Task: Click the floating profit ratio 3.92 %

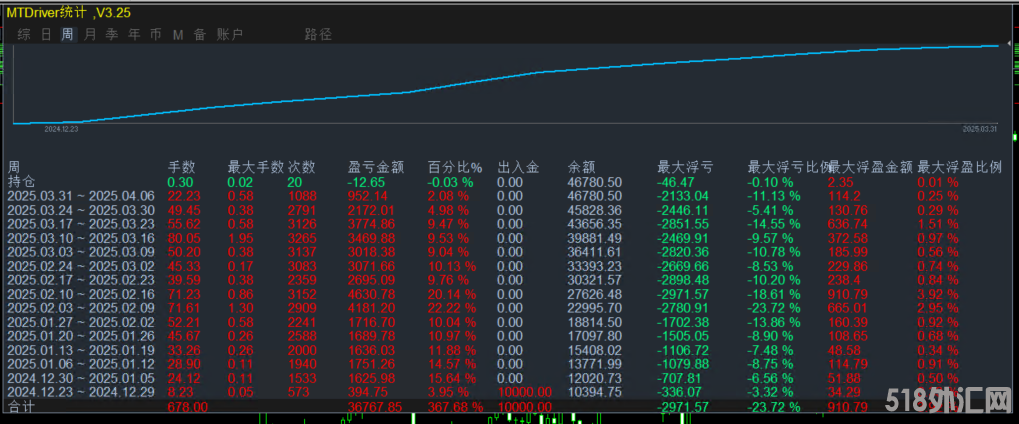Action: coord(938,294)
